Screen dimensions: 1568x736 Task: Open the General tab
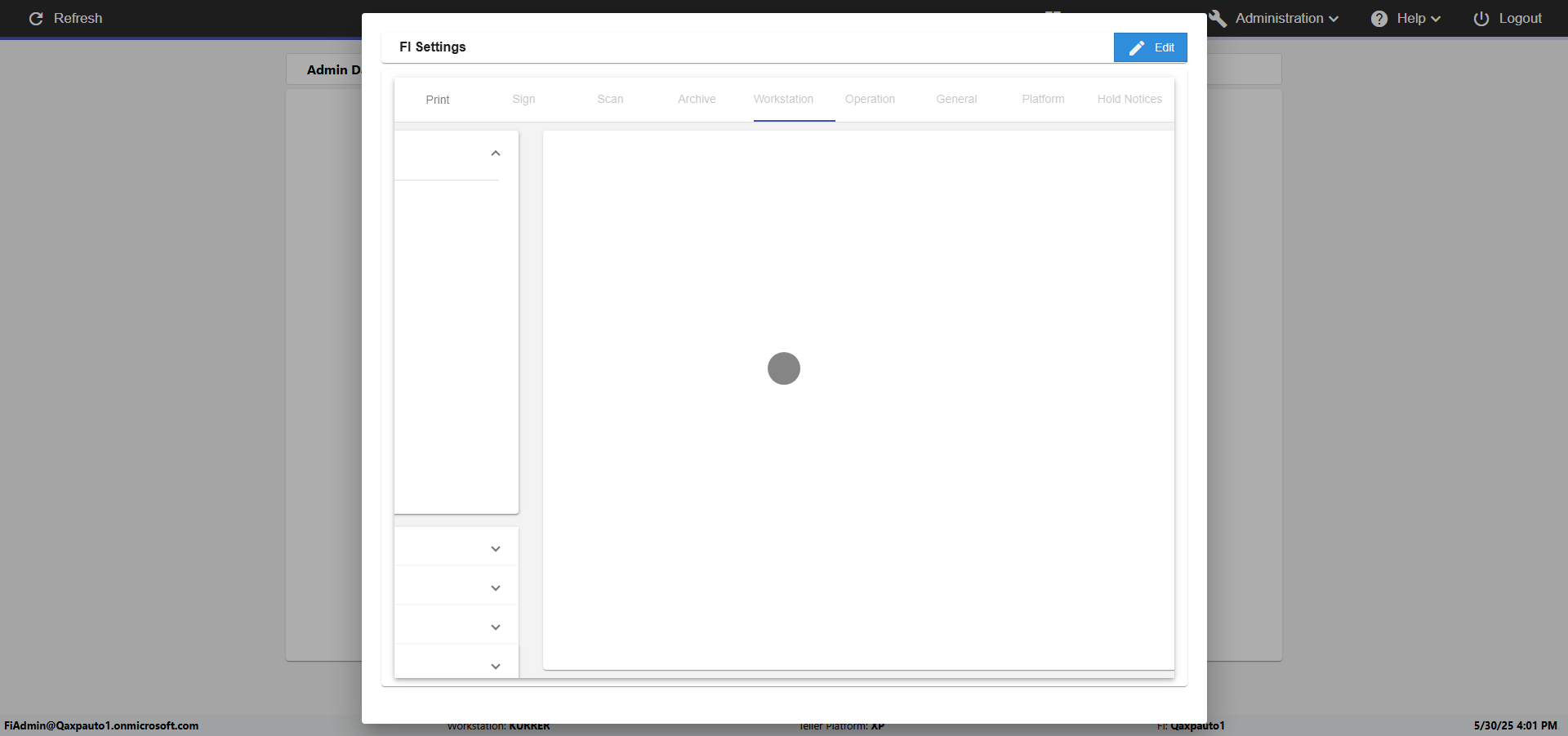tap(956, 100)
